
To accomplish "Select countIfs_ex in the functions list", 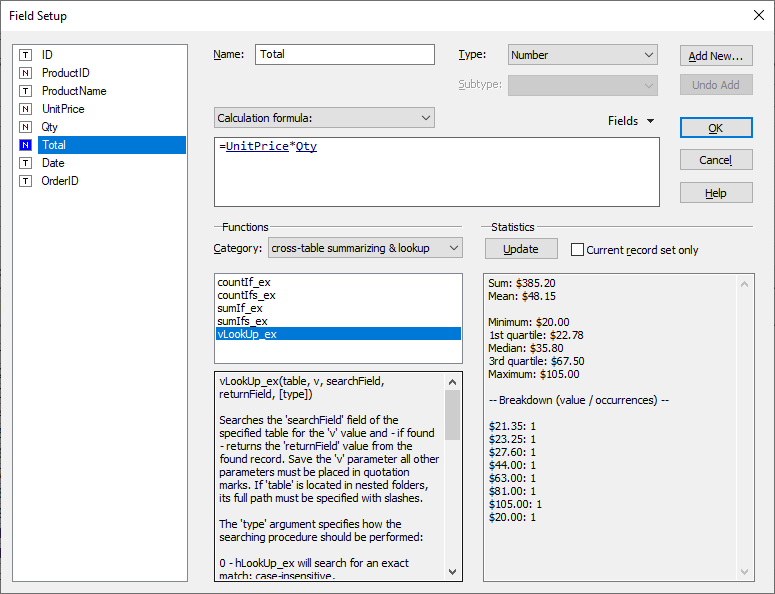I will click(246, 295).
